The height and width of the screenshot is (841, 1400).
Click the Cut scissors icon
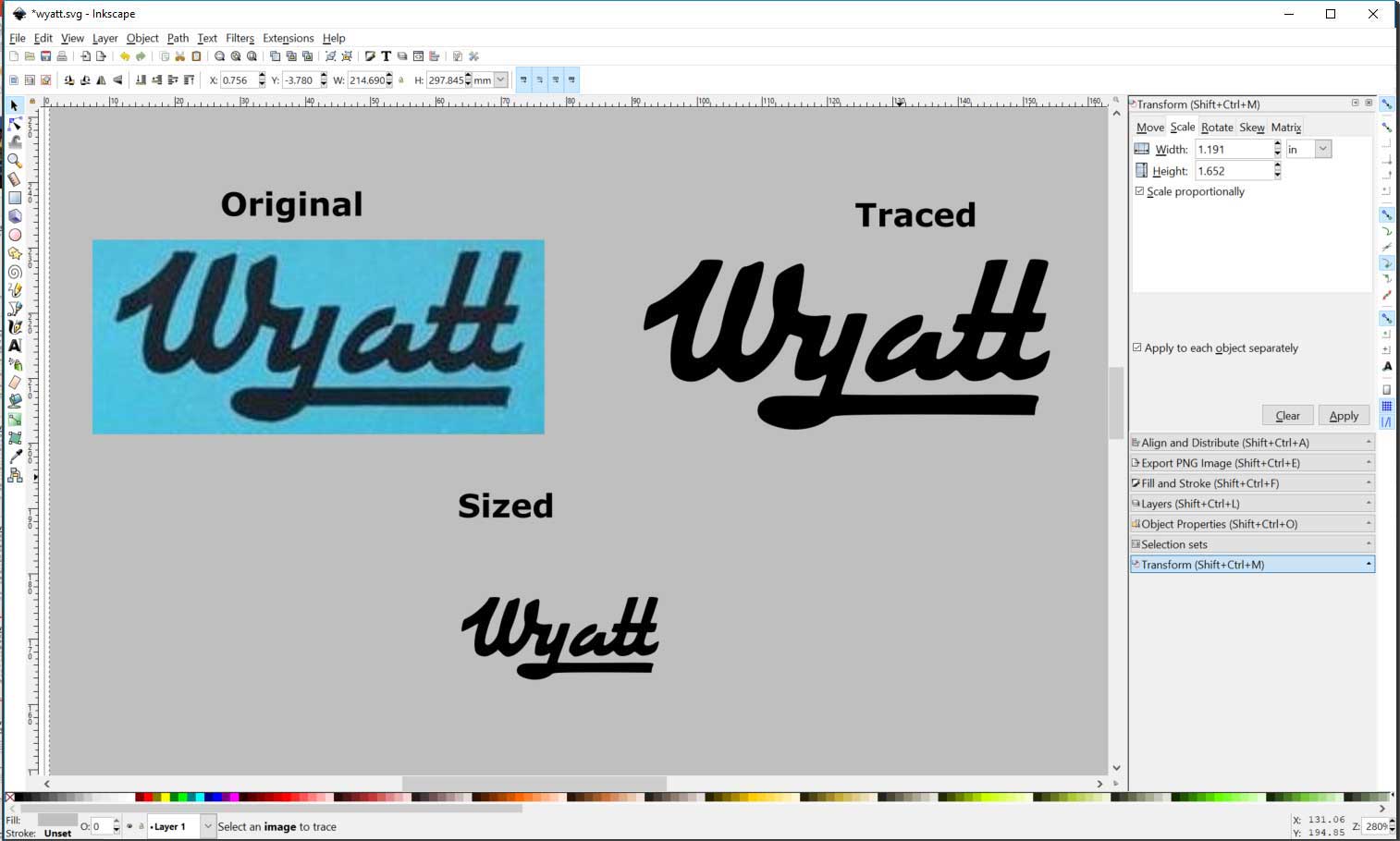click(x=179, y=56)
